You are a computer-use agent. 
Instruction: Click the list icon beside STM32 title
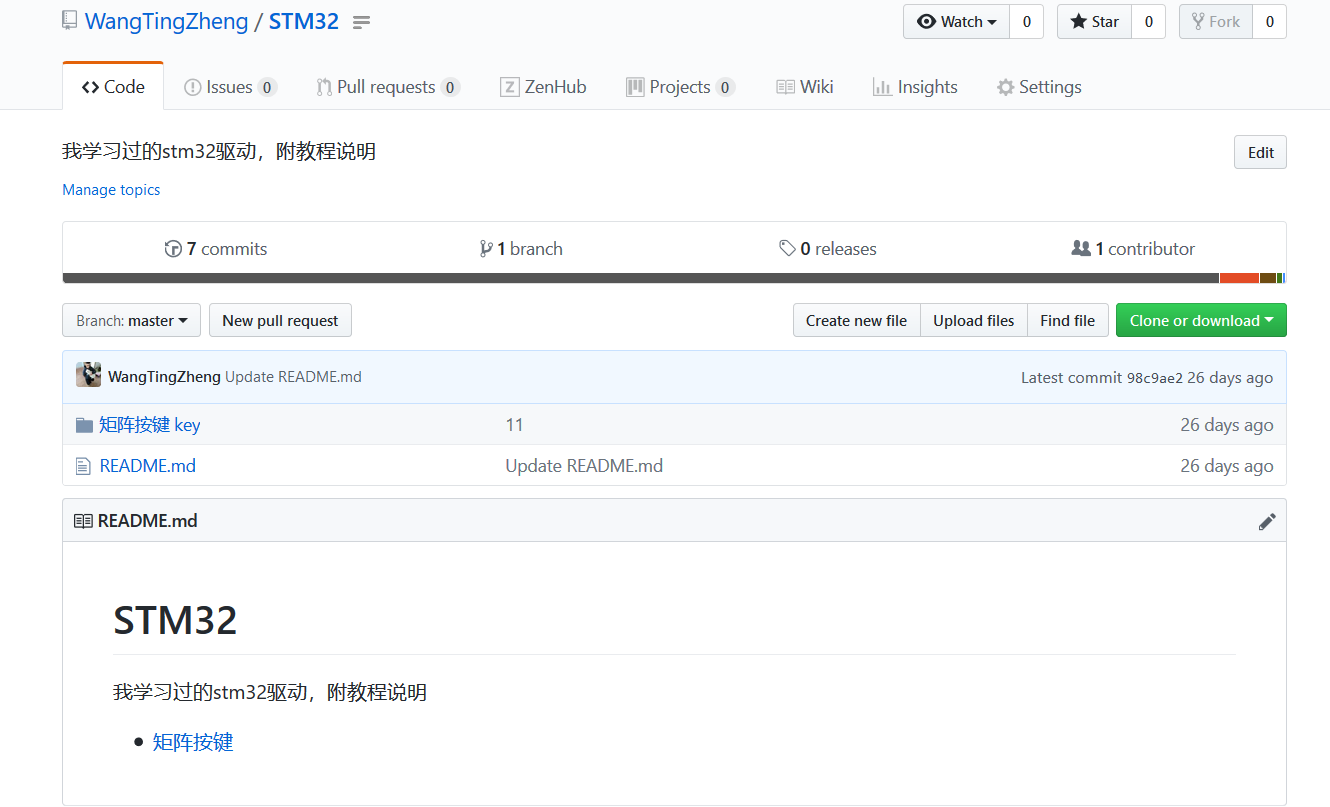tap(362, 22)
